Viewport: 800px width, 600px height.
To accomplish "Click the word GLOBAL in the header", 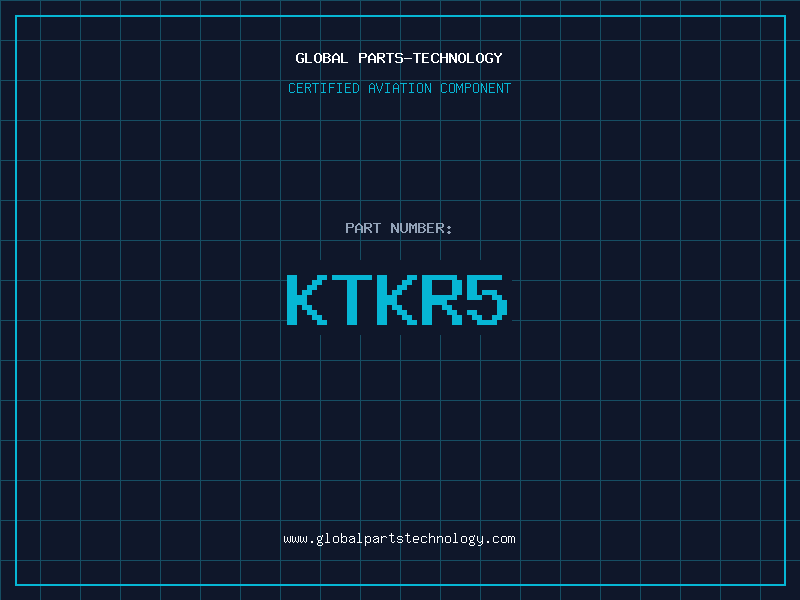I will click(x=322, y=58).
